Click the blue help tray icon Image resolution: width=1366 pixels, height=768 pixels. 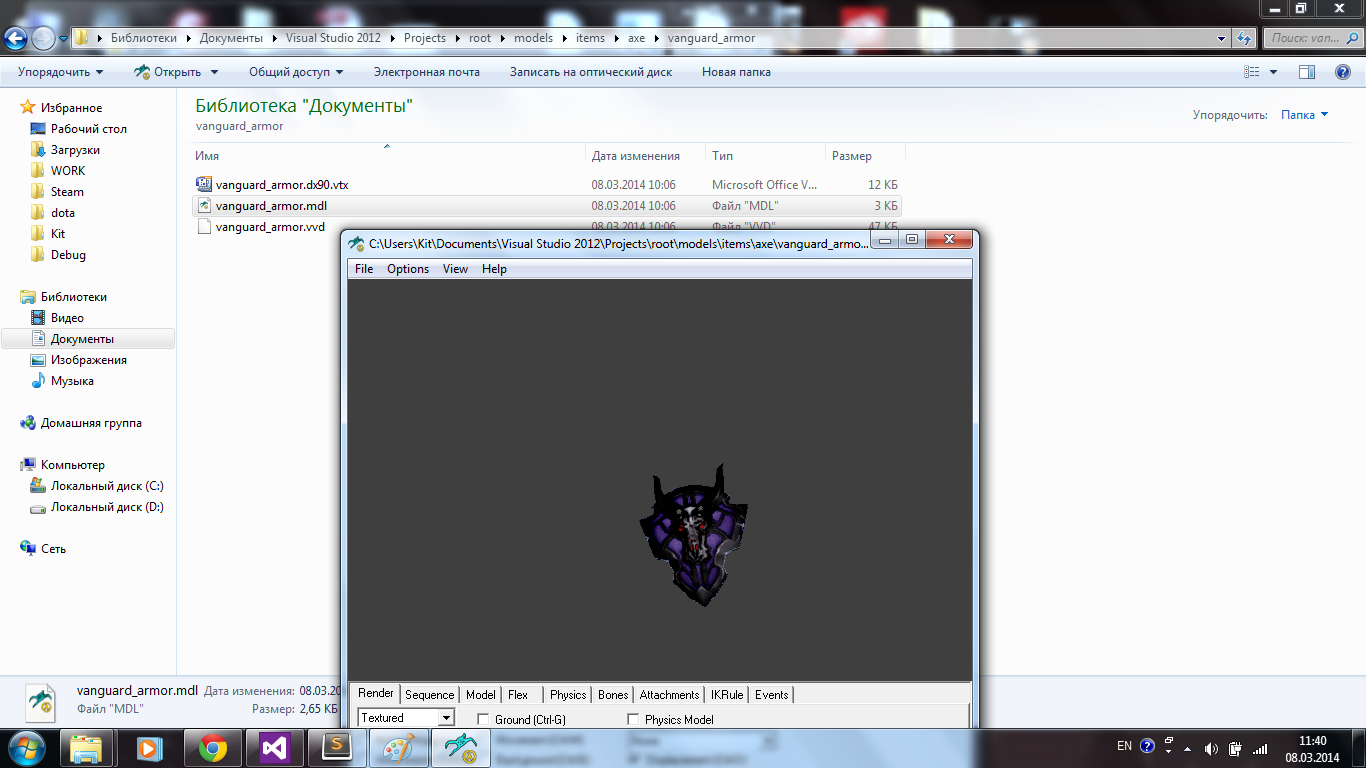[1147, 746]
